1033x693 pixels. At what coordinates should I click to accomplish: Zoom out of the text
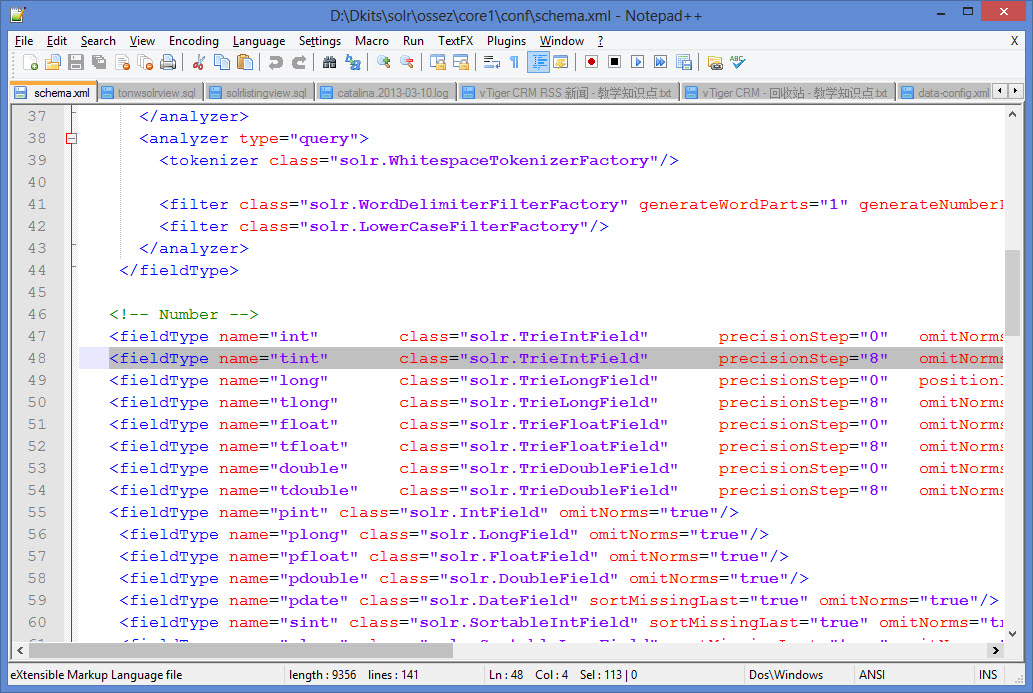(x=407, y=63)
